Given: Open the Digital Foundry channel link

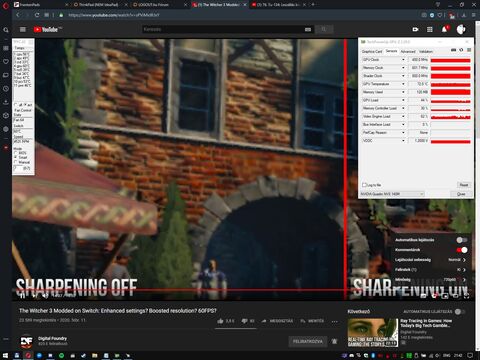Looking at the screenshot, I should (x=52, y=339).
